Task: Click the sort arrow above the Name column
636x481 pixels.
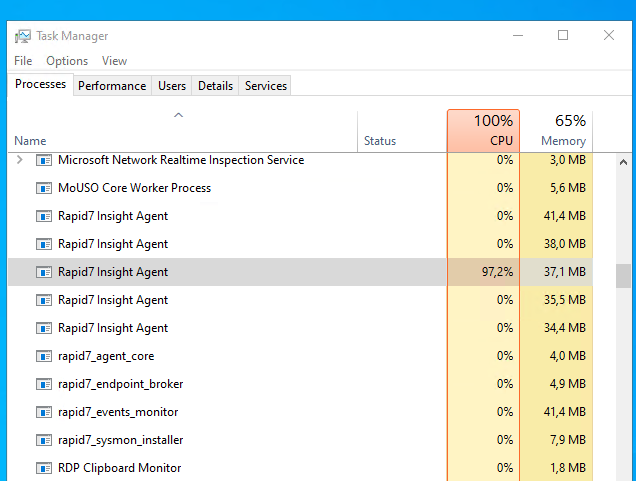Action: pos(178,115)
